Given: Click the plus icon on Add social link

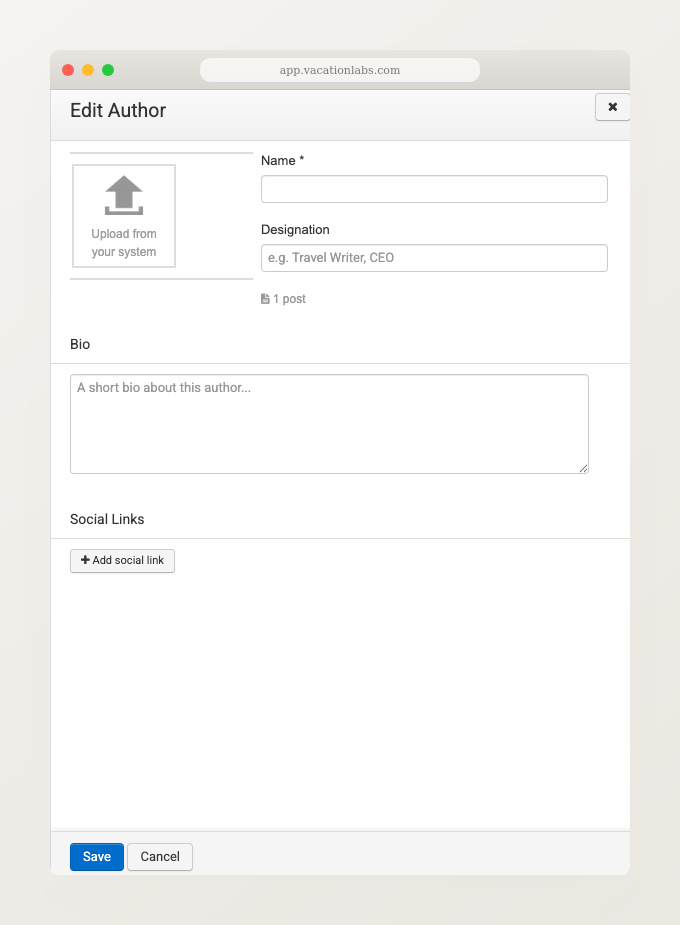Looking at the screenshot, I should (x=83, y=560).
